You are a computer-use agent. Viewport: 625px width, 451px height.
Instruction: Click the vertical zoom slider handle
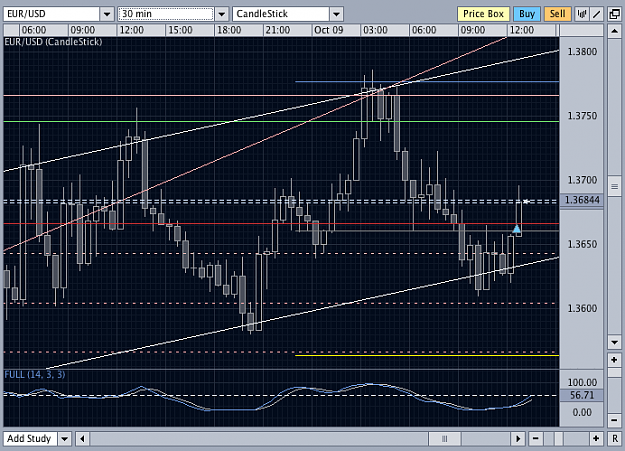click(614, 373)
